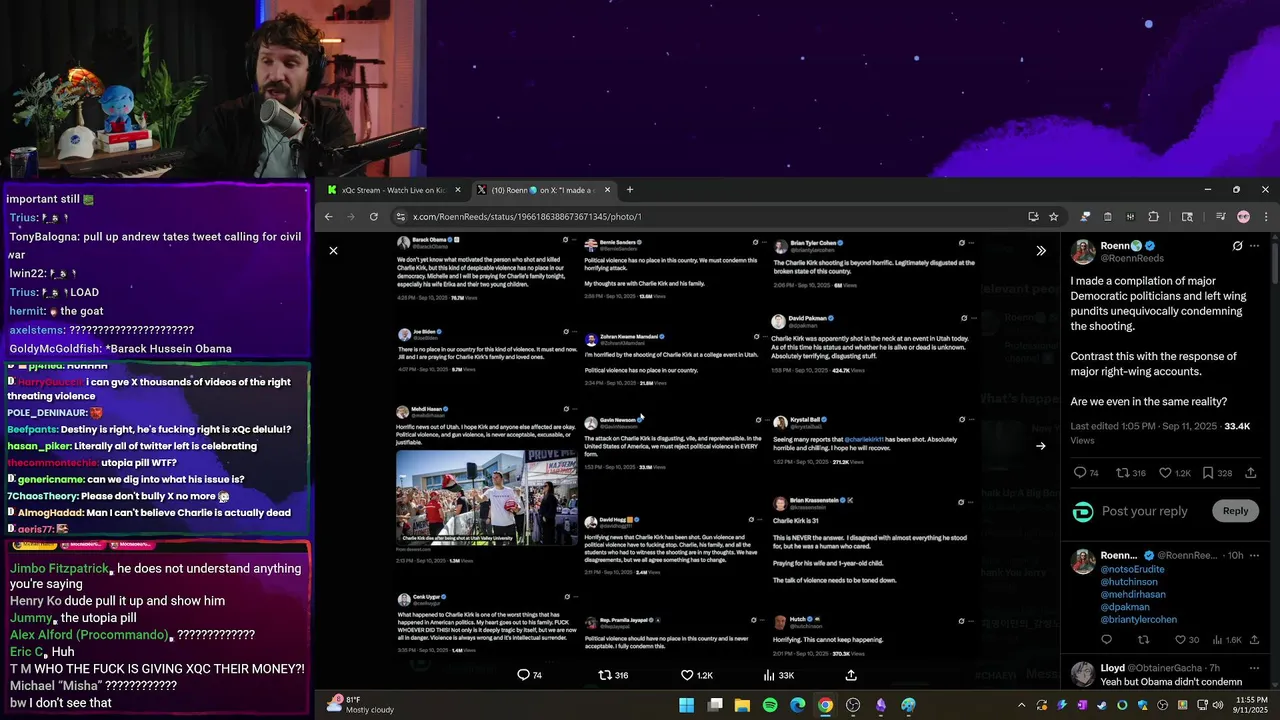1280x720 pixels.
Task: Click the reply count icon in side panel
Action: pyautogui.click(x=1079, y=473)
